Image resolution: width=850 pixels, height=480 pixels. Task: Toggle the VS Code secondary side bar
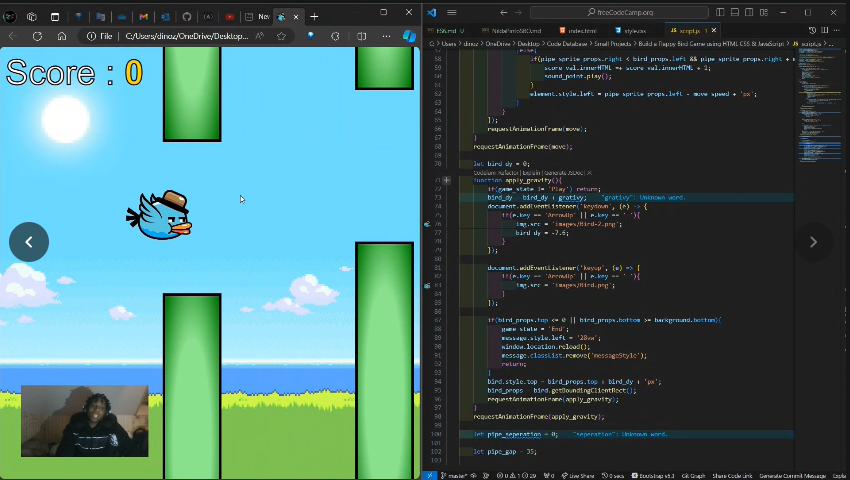749,12
